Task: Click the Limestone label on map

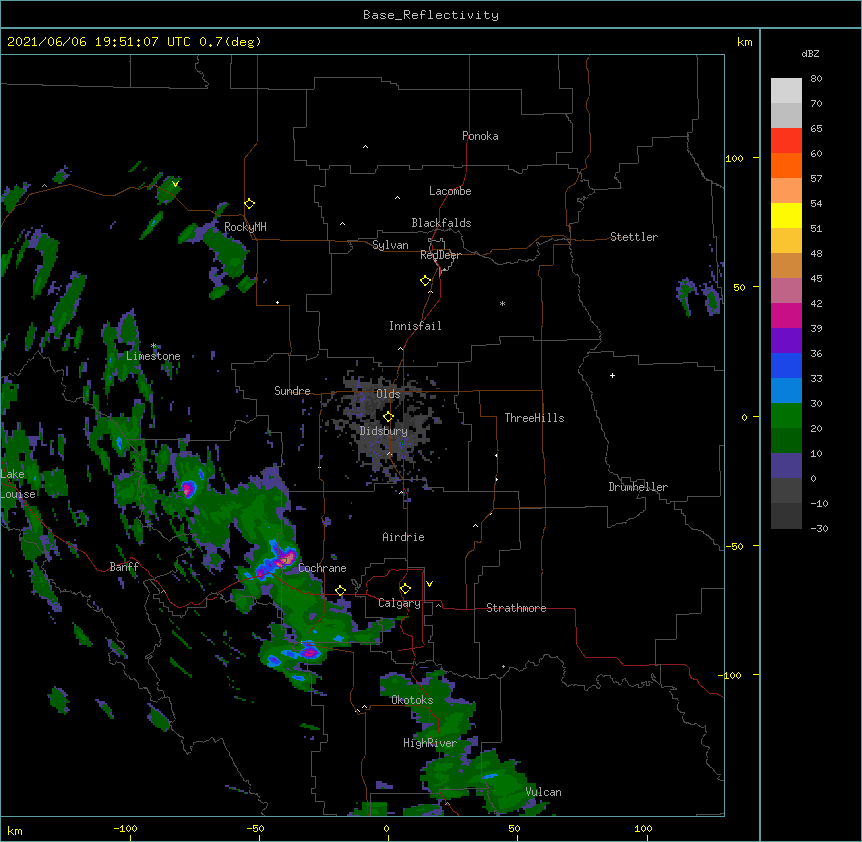Action: [x=153, y=356]
